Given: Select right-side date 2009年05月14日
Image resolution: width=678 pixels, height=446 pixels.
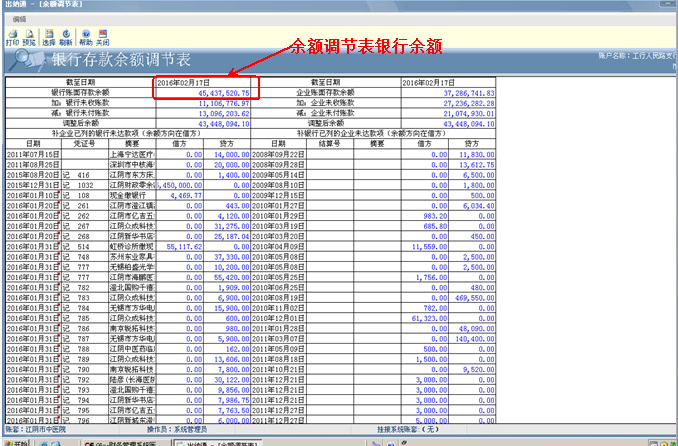Looking at the screenshot, I should click(278, 175).
